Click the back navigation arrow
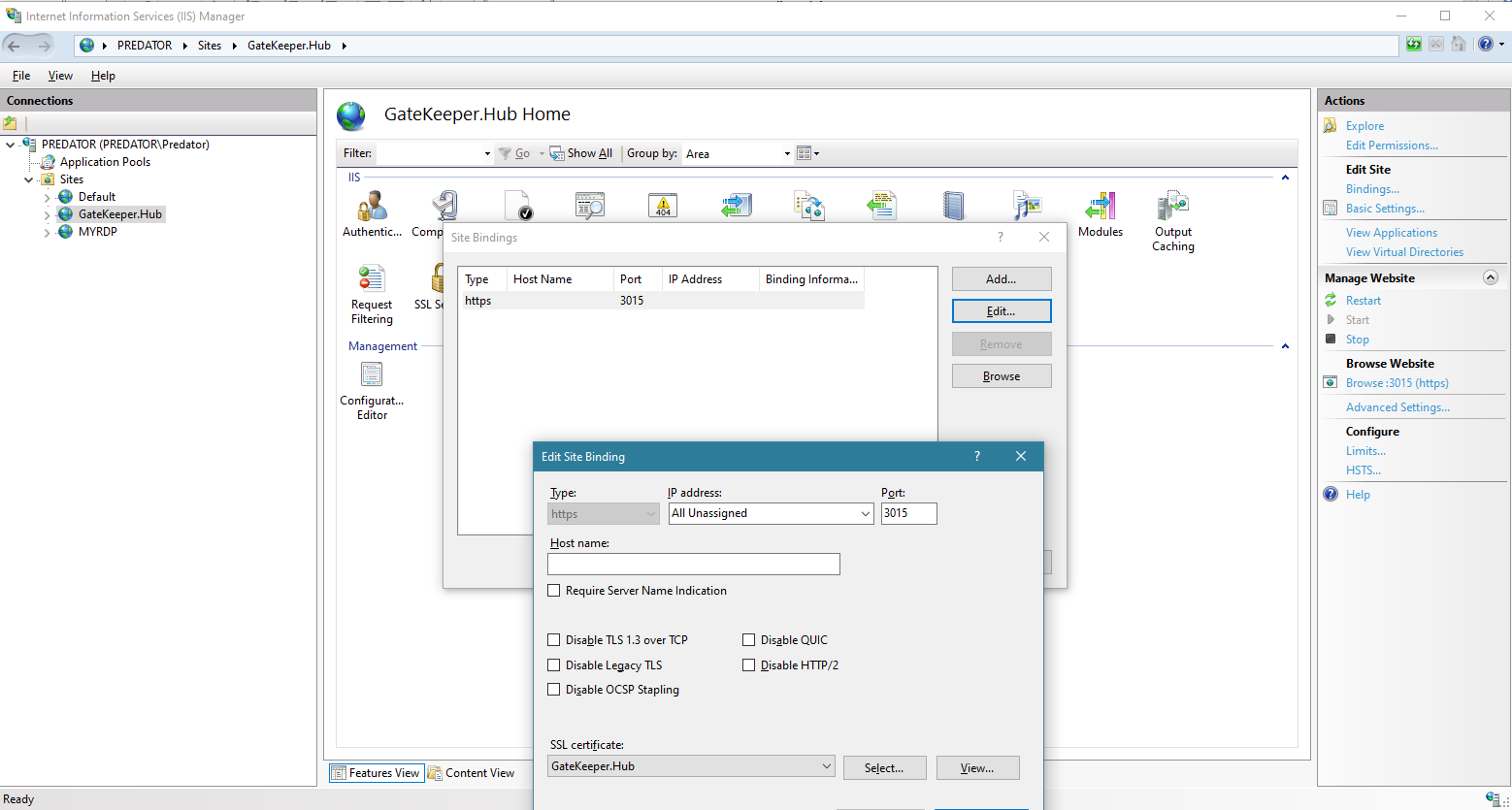 click(15, 46)
